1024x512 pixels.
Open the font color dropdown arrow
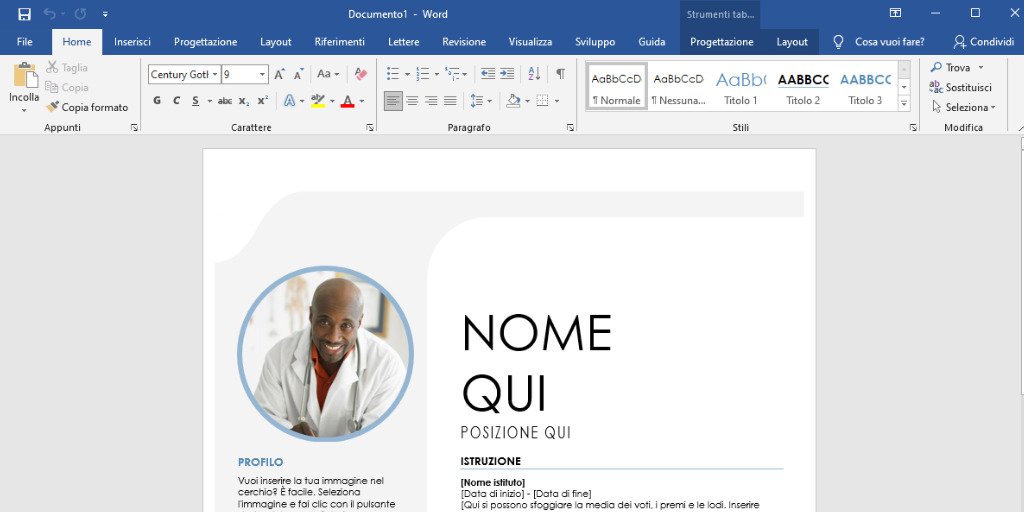click(x=362, y=101)
